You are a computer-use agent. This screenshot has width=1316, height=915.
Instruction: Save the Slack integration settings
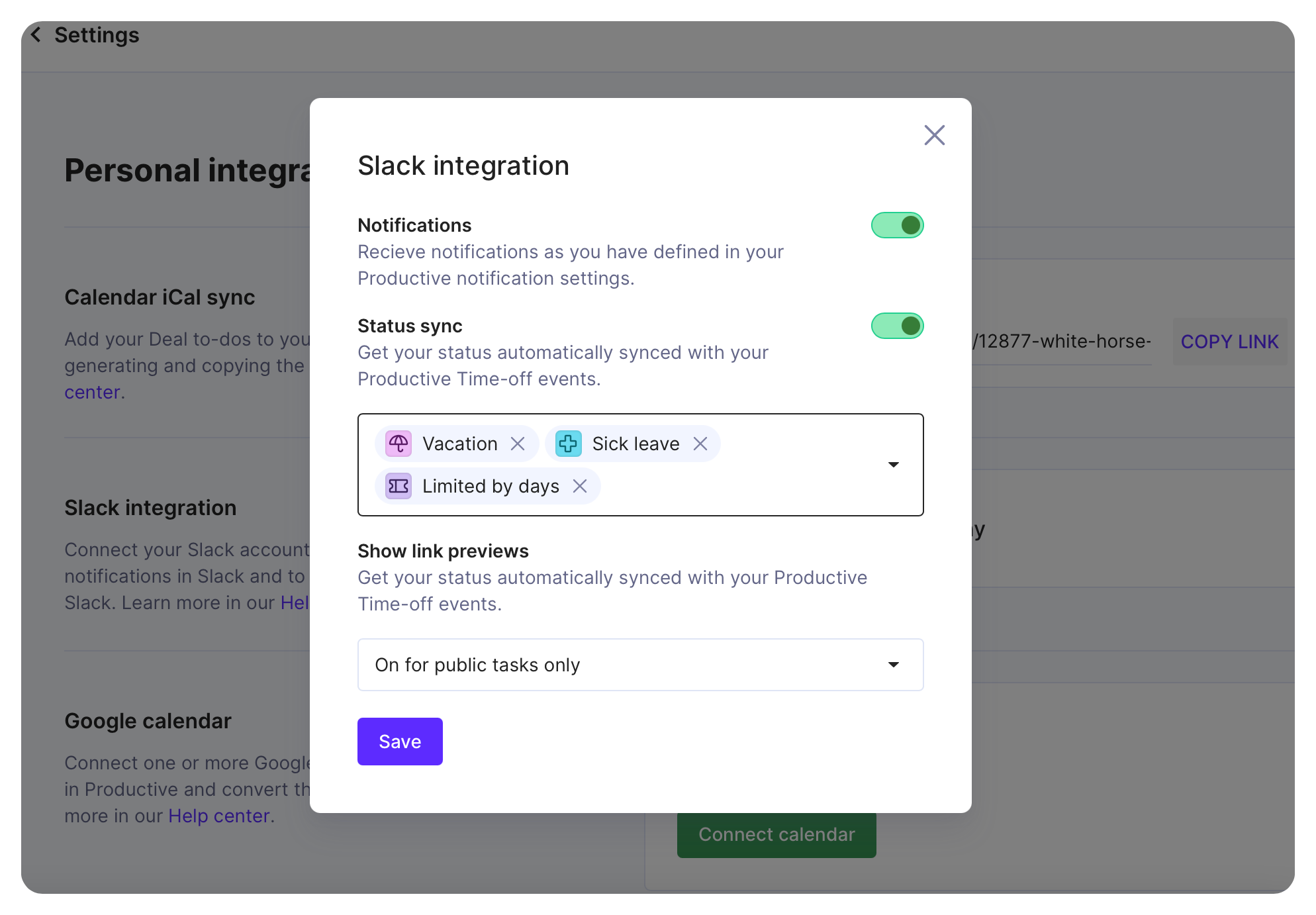point(400,742)
